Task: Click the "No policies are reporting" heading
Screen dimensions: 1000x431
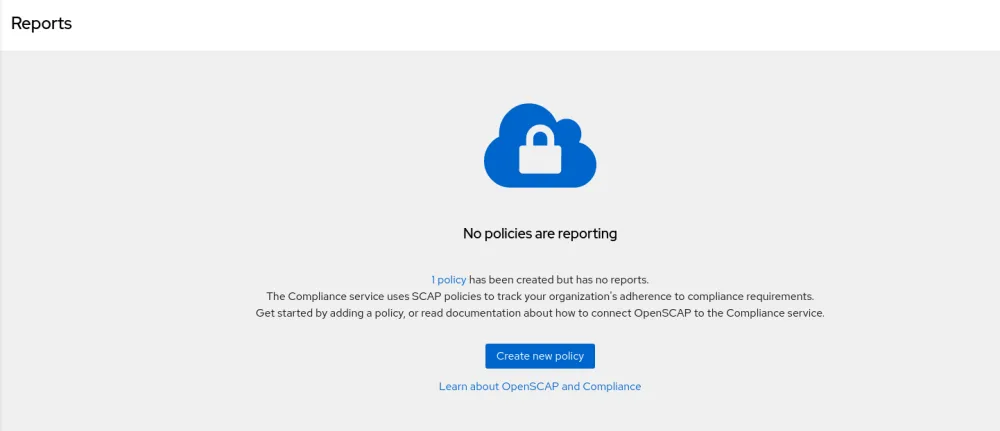Action: click(540, 233)
